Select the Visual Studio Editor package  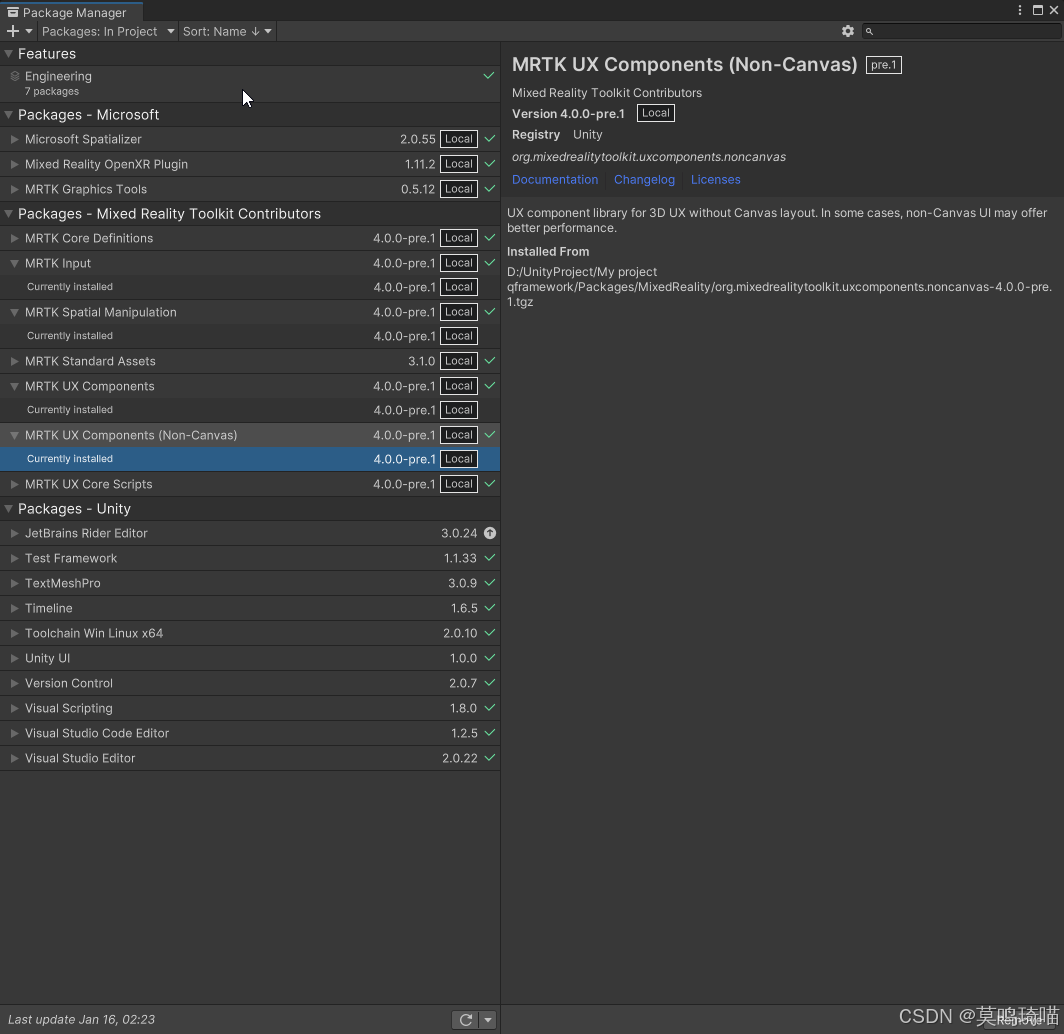tap(250, 759)
